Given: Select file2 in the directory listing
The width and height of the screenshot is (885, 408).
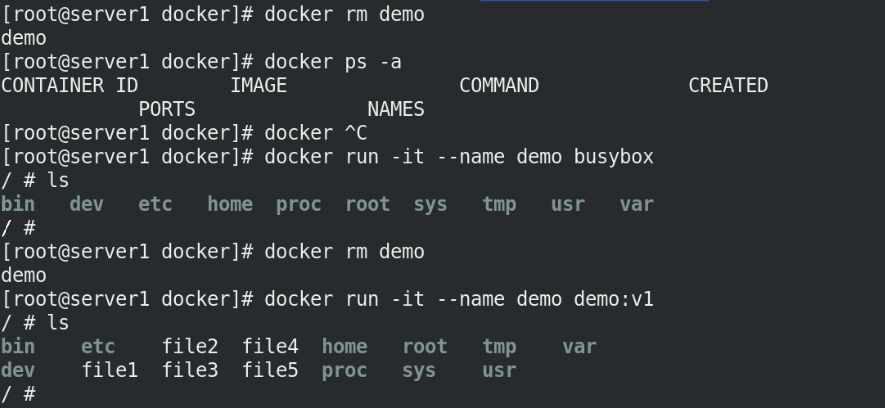Looking at the screenshot, I should [x=190, y=346].
